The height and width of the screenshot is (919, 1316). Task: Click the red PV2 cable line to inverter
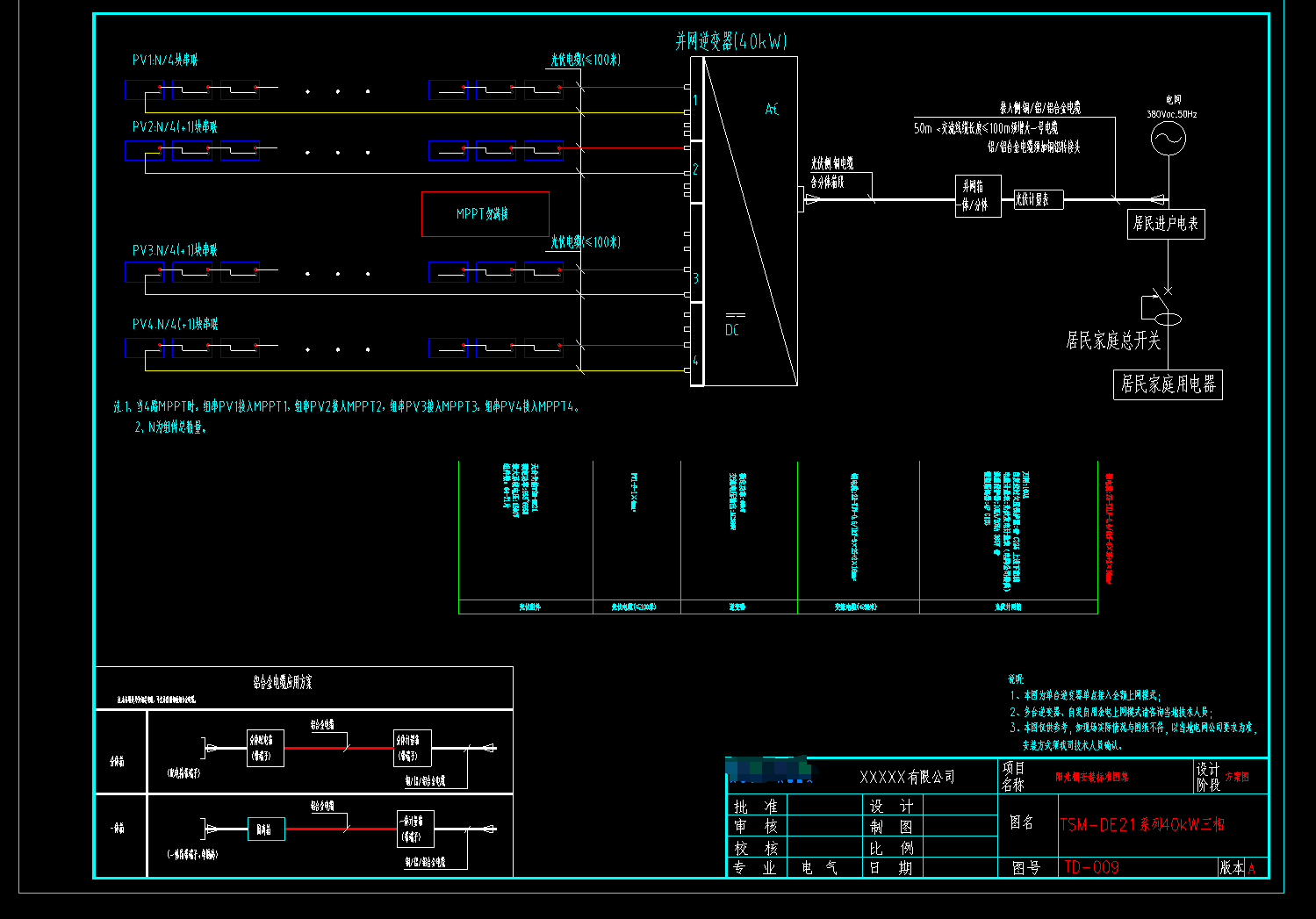(623, 147)
